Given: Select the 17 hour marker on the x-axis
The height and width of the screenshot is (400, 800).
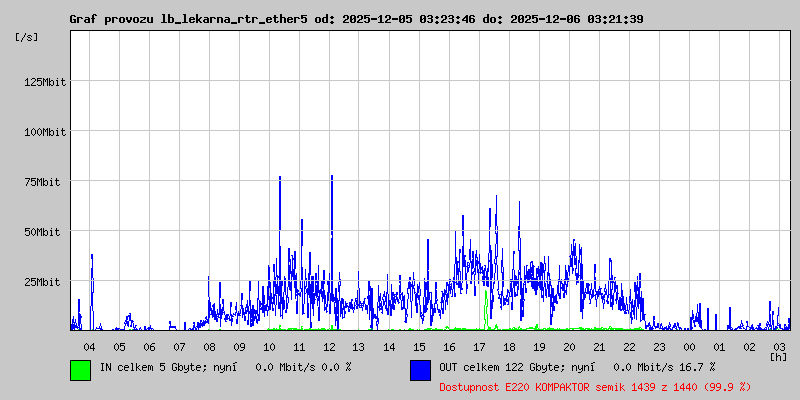Looking at the screenshot, I should [479, 346].
